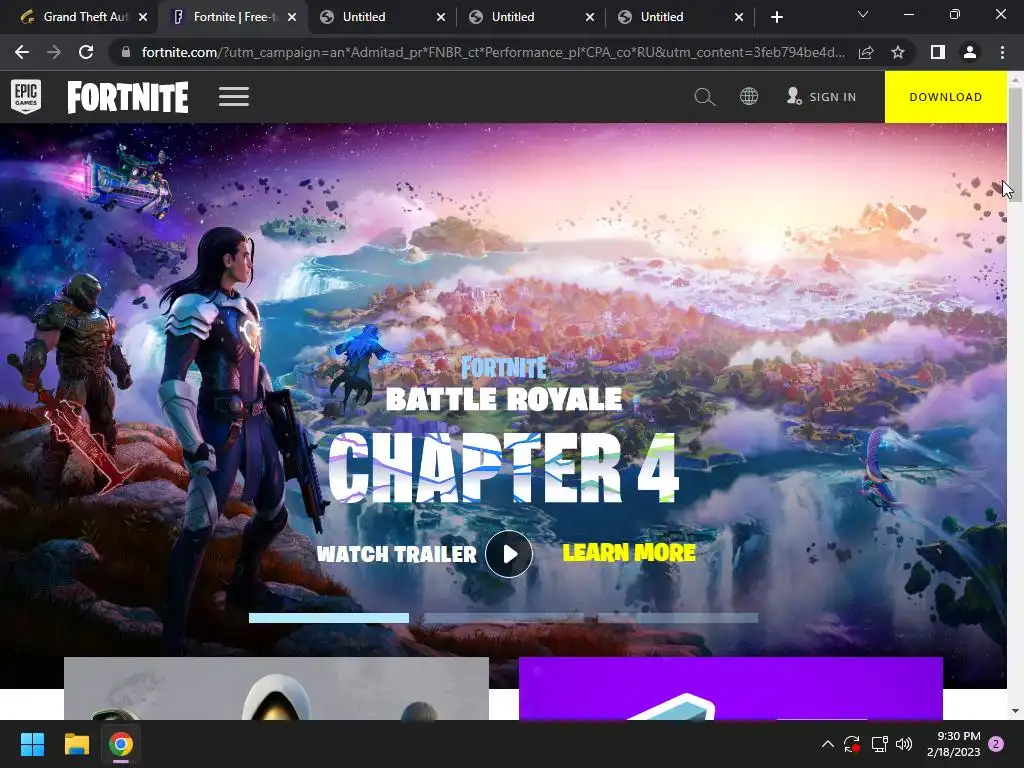Show hidden system tray icons
This screenshot has height=768, width=1024.
[x=827, y=744]
